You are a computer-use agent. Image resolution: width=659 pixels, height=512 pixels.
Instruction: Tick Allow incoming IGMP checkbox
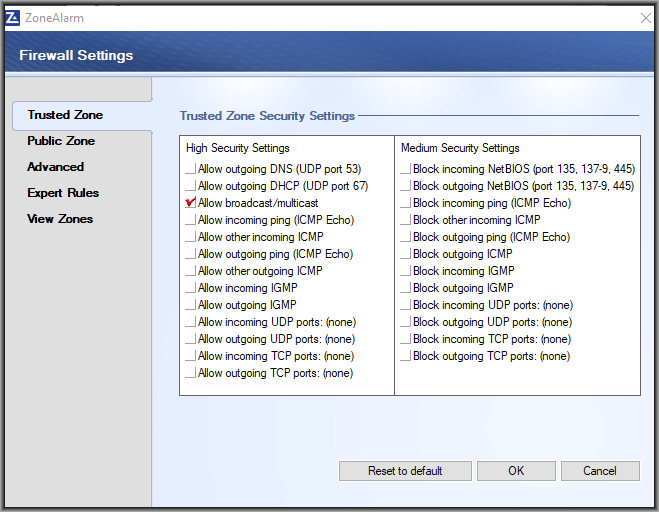[x=191, y=288]
